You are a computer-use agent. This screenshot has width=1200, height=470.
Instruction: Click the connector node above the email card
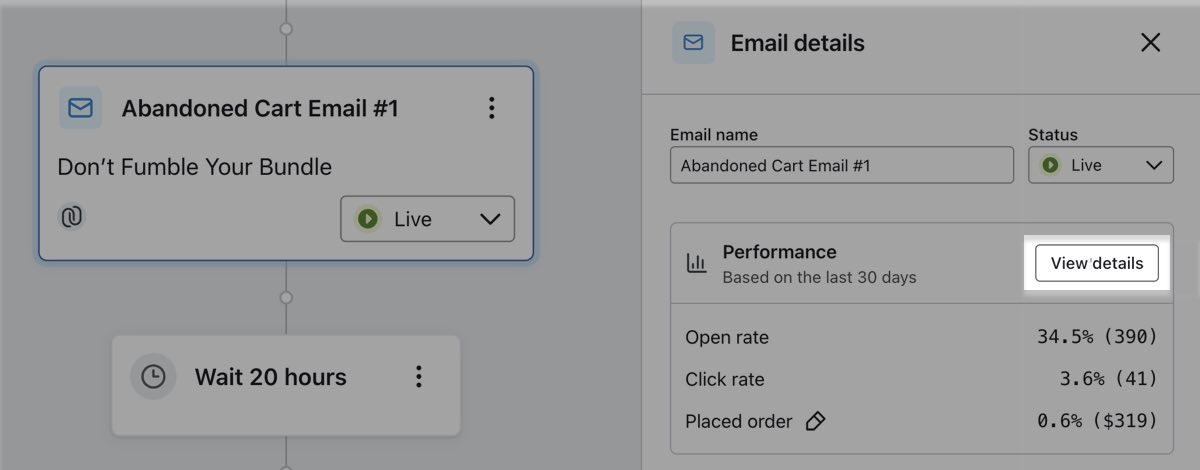(286, 29)
